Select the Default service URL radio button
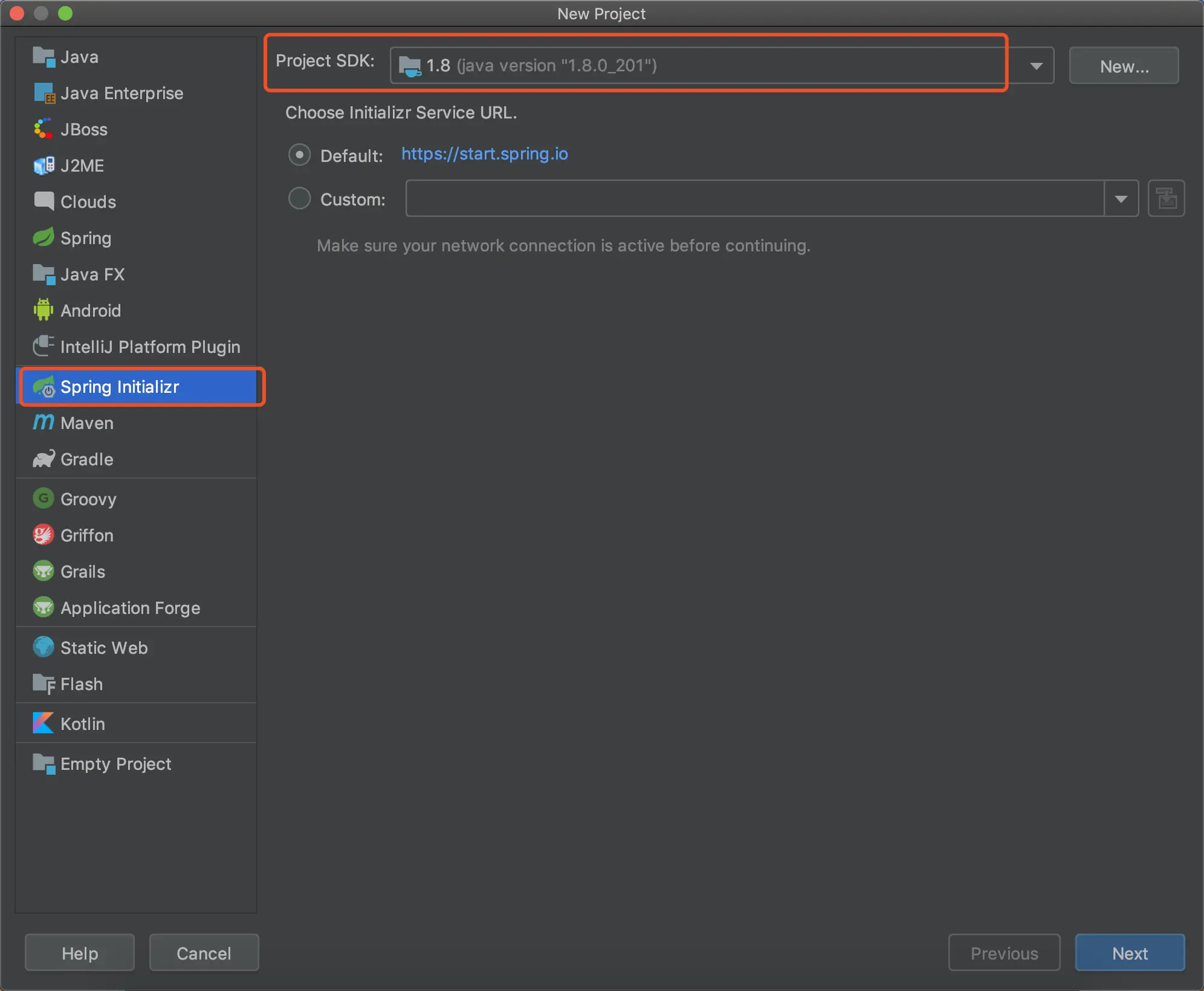The width and height of the screenshot is (1204, 991). [x=299, y=155]
